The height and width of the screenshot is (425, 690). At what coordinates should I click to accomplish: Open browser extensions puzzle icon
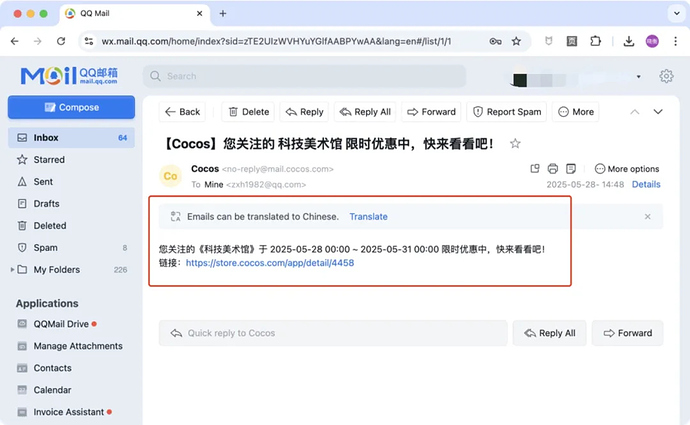click(595, 41)
